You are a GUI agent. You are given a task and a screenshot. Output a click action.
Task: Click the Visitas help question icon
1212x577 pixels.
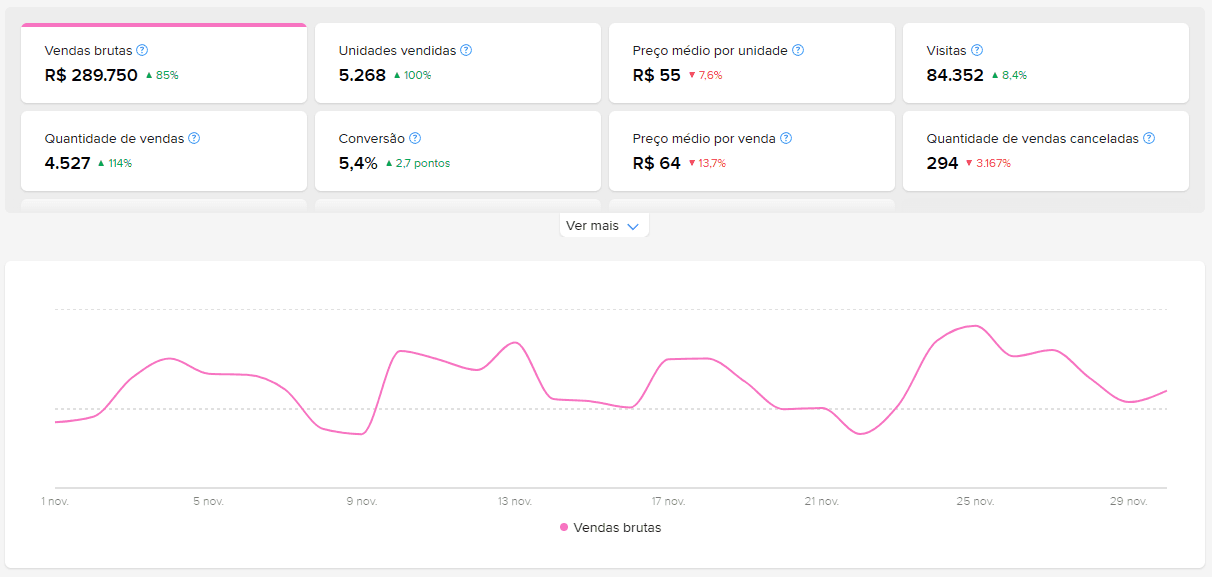977,50
